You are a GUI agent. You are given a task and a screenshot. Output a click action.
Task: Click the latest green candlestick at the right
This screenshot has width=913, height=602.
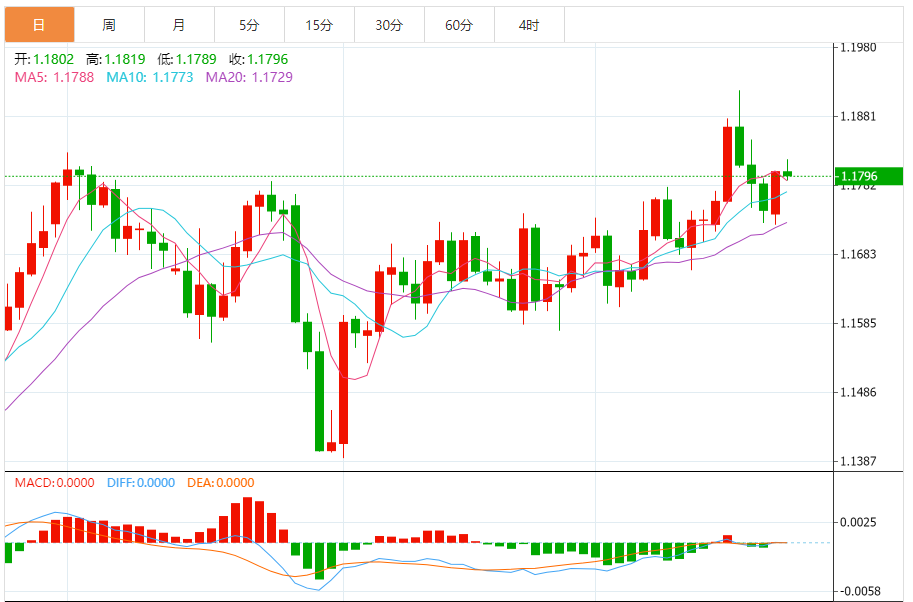[788, 173]
